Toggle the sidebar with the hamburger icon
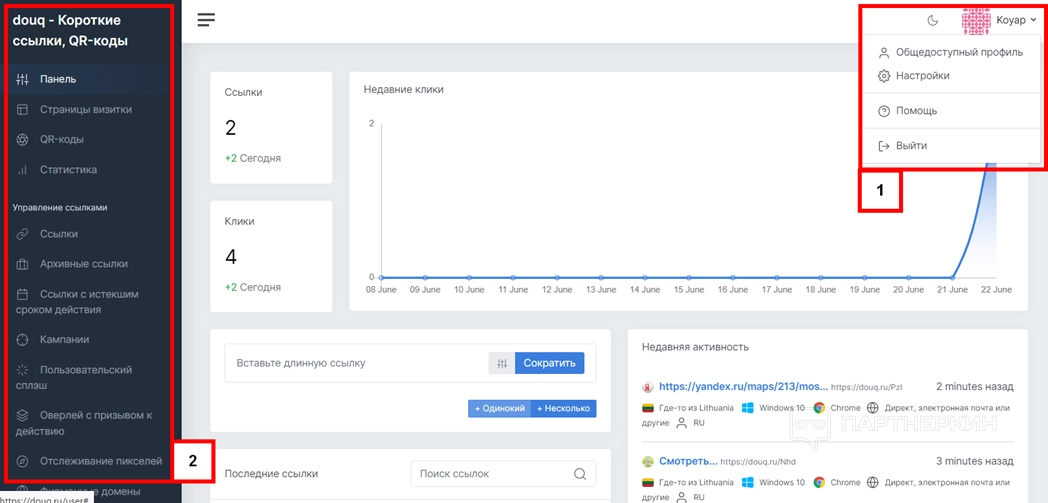Image resolution: width=1048 pixels, height=503 pixels. pyautogui.click(x=206, y=20)
